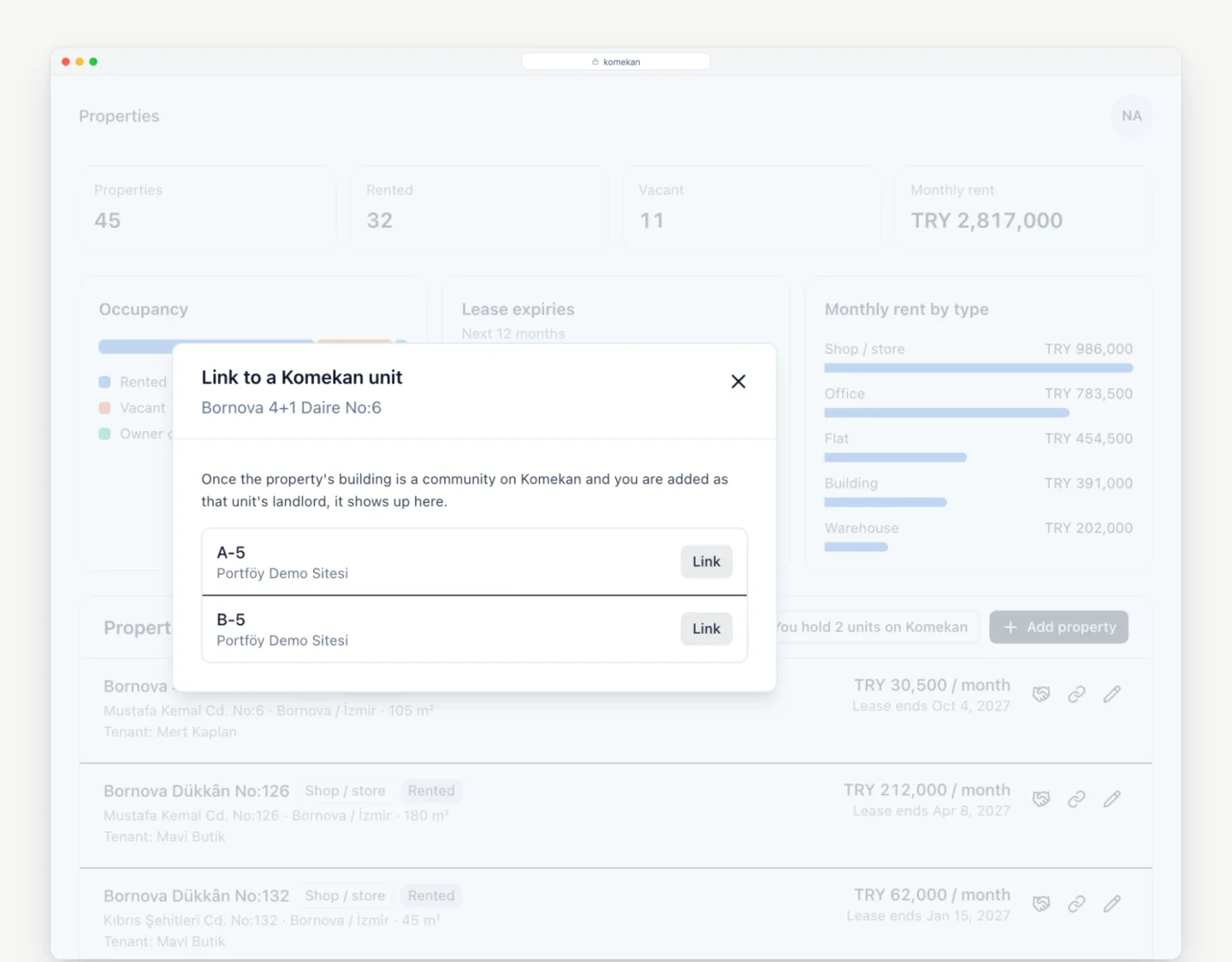1232x962 pixels.
Task: Click 'Shop / store' tag on Dükkân No:126
Action: [x=345, y=791]
